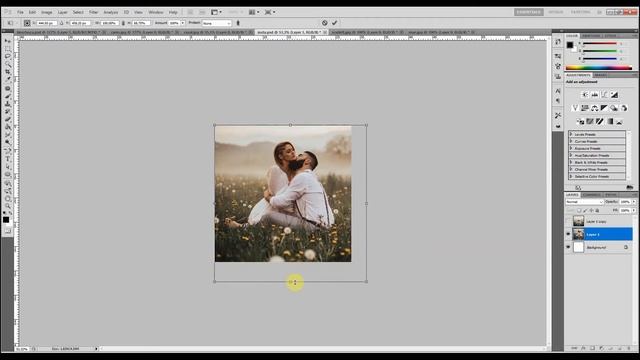Screen dimensions: 640x360
Task: Select the Rectangular Marquee tool
Action: click(x=7, y=49)
